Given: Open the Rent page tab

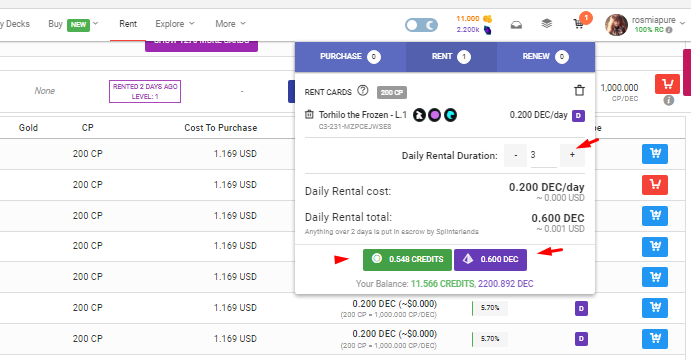Looking at the screenshot, I should tap(128, 24).
